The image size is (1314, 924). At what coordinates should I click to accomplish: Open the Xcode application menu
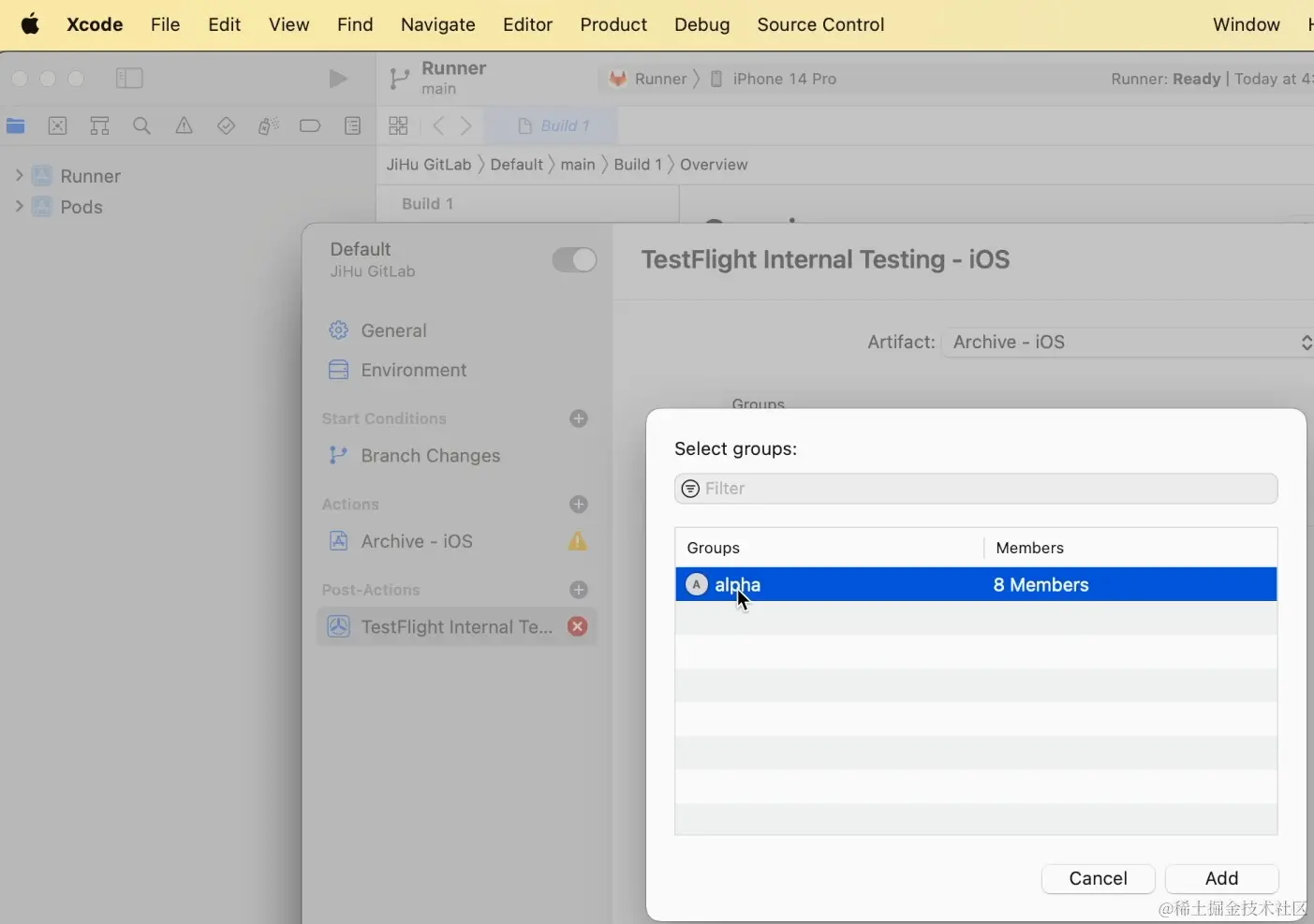click(x=95, y=24)
